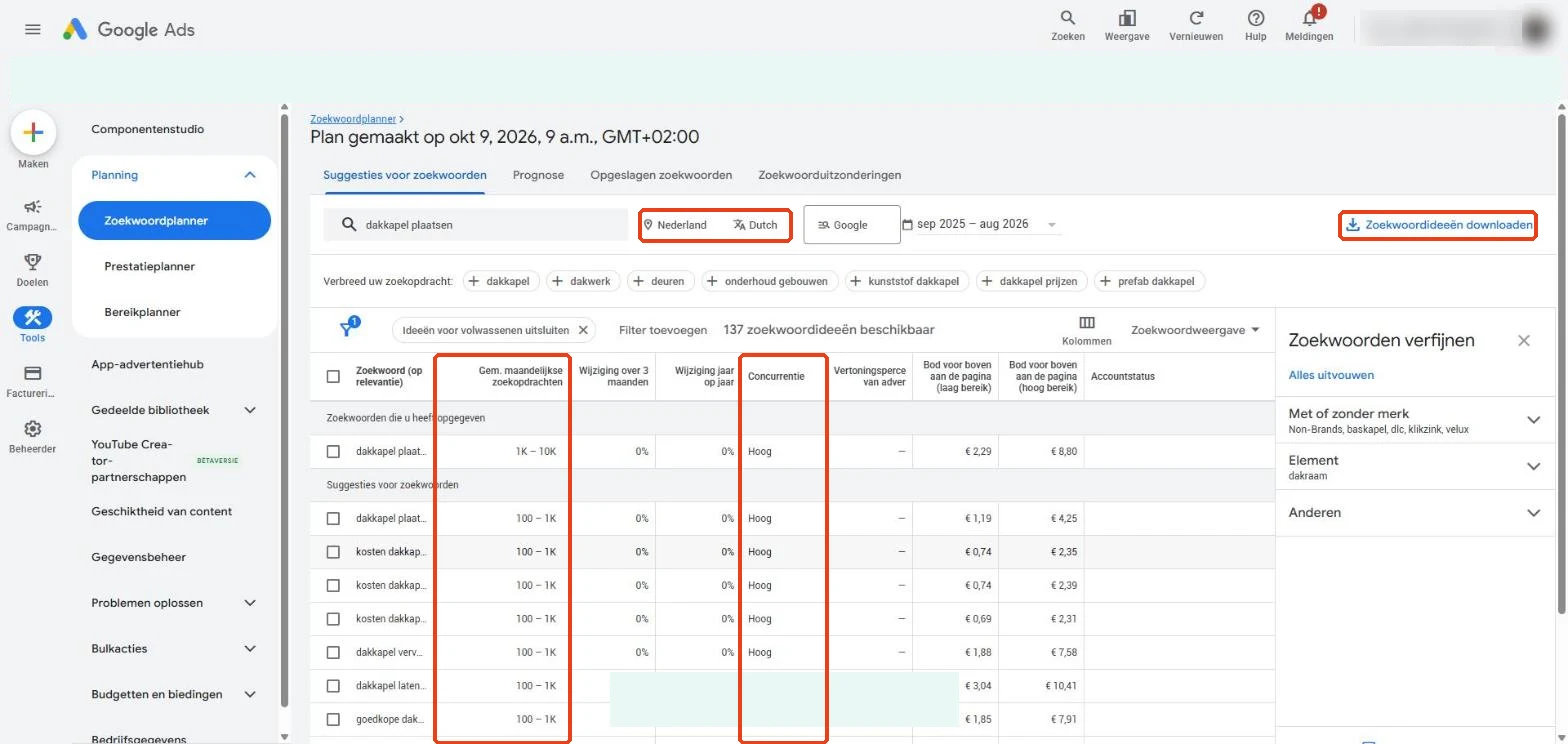This screenshot has width=1568, height=744.
Task: Select the dakkapel laten... row checkbox
Action: click(x=334, y=686)
